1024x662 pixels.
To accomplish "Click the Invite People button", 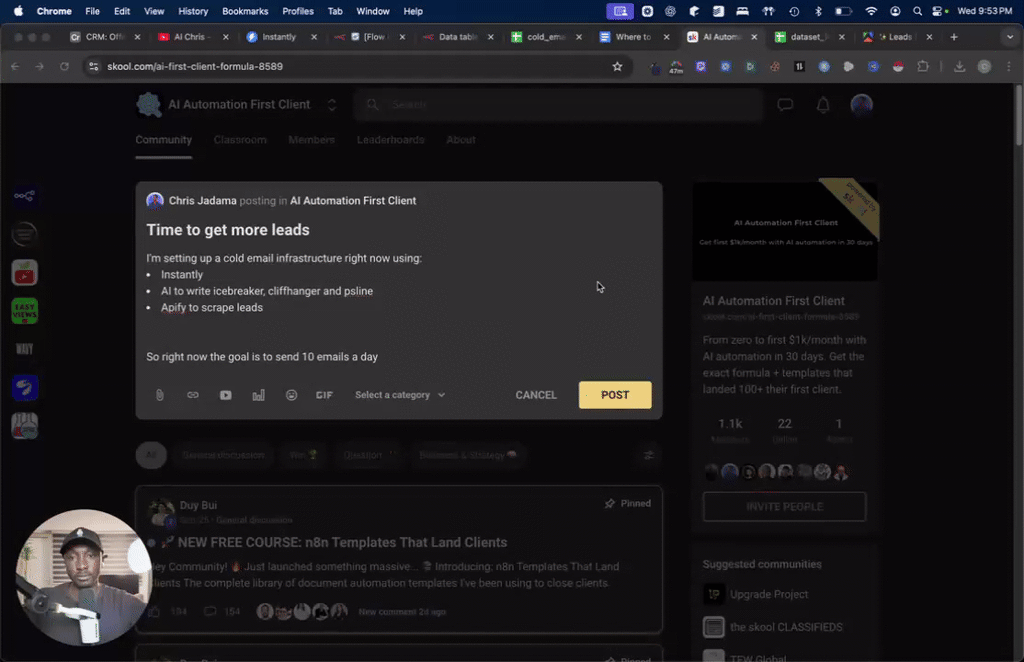I will 784,507.
